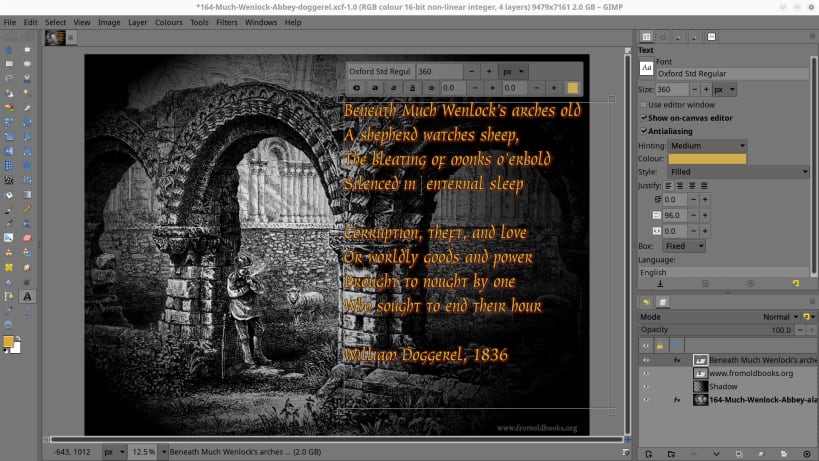Select the Eraser tool in the toolbox

(27, 238)
